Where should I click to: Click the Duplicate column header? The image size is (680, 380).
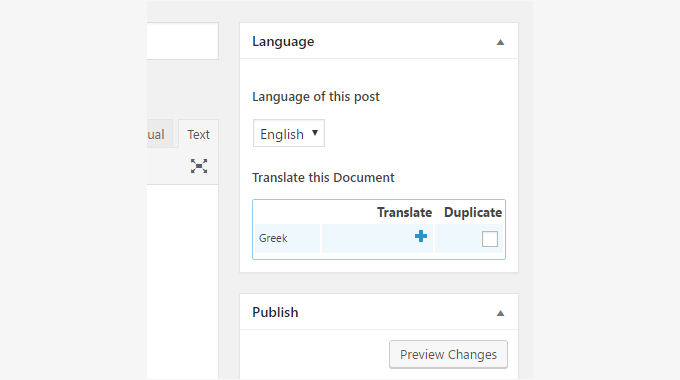473,213
